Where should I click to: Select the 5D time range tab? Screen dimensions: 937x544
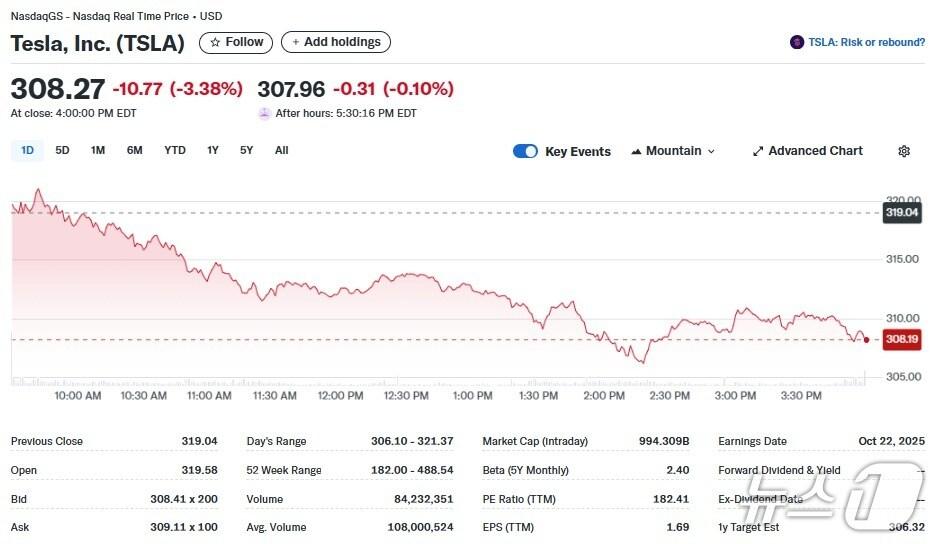point(62,150)
